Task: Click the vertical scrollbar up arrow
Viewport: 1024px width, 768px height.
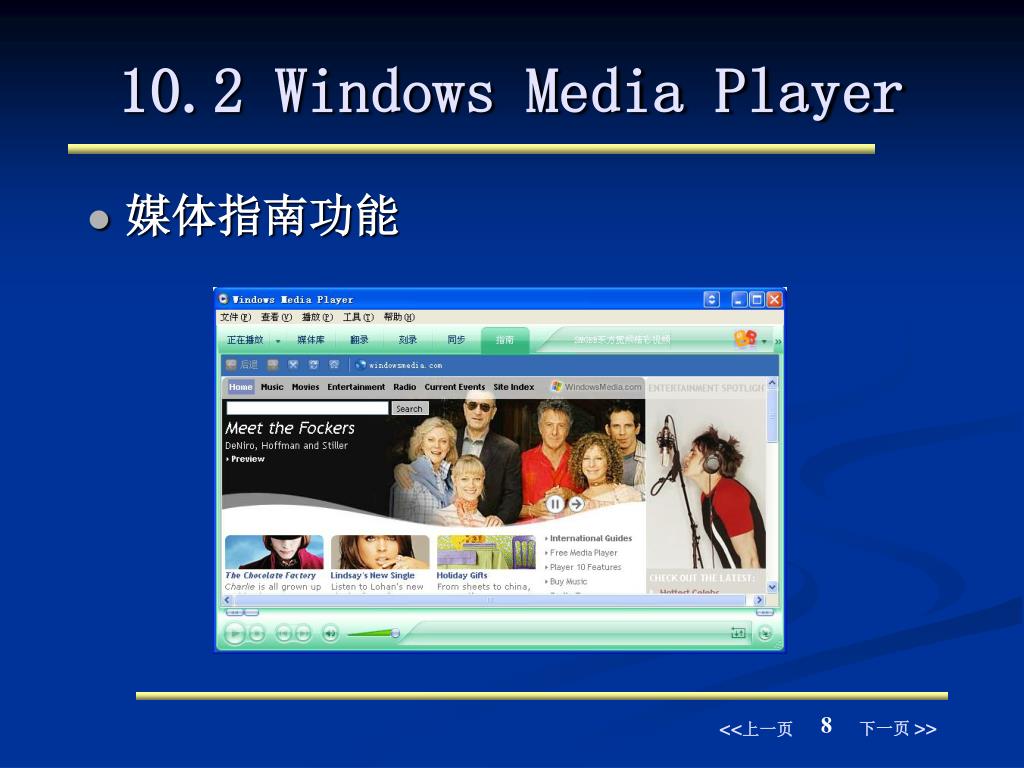Action: [x=772, y=383]
